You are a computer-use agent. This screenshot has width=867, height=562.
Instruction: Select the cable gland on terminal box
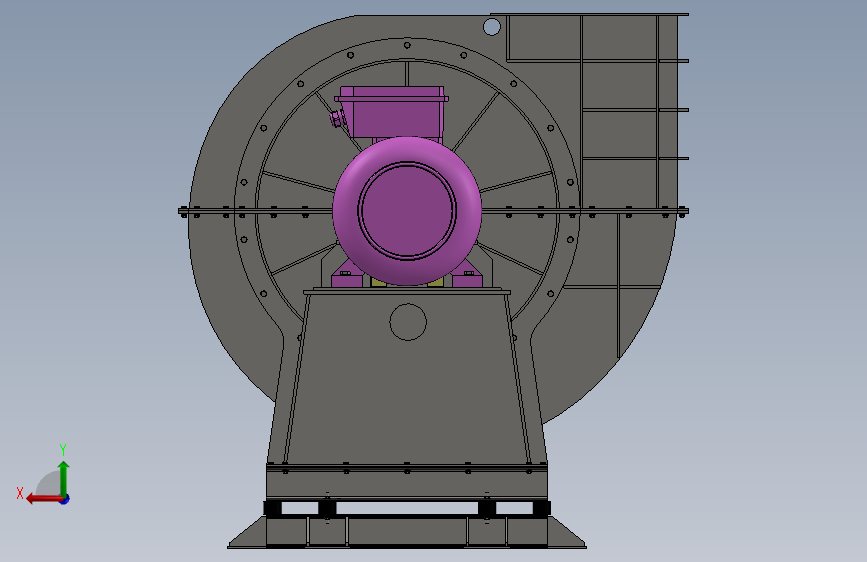tap(337, 118)
